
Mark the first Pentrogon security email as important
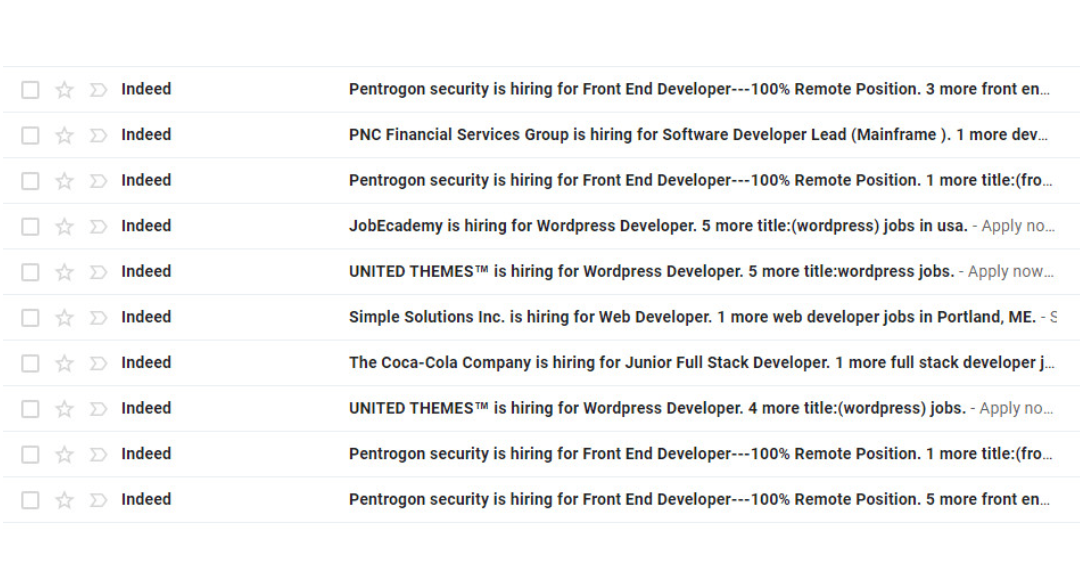point(98,90)
